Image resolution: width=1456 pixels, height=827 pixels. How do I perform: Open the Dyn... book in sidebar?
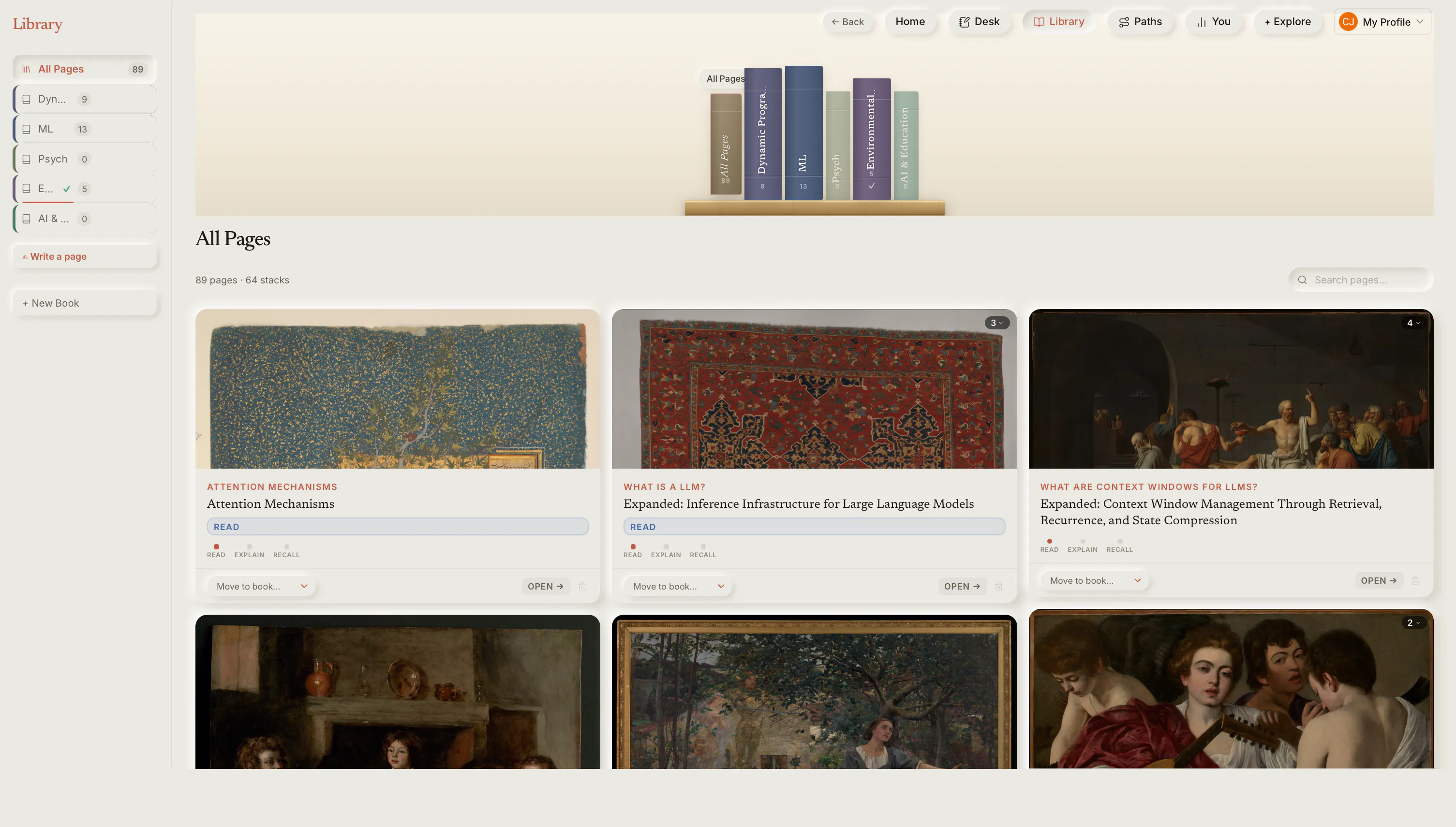coord(85,100)
